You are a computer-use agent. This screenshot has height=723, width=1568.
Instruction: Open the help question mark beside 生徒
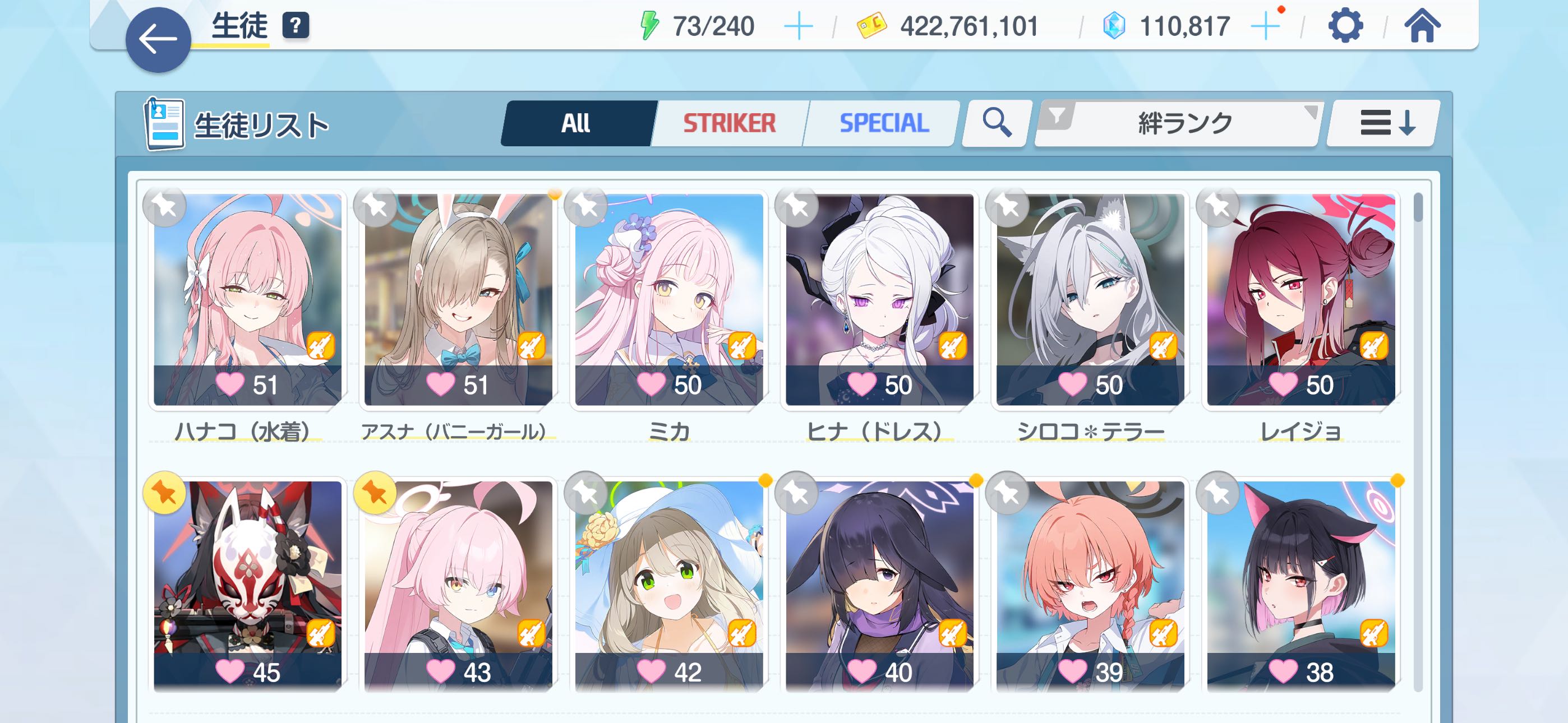pyautogui.click(x=295, y=26)
